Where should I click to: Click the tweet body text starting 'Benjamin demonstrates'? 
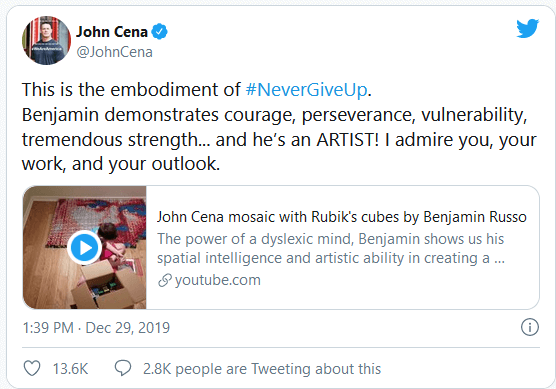pos(279,139)
